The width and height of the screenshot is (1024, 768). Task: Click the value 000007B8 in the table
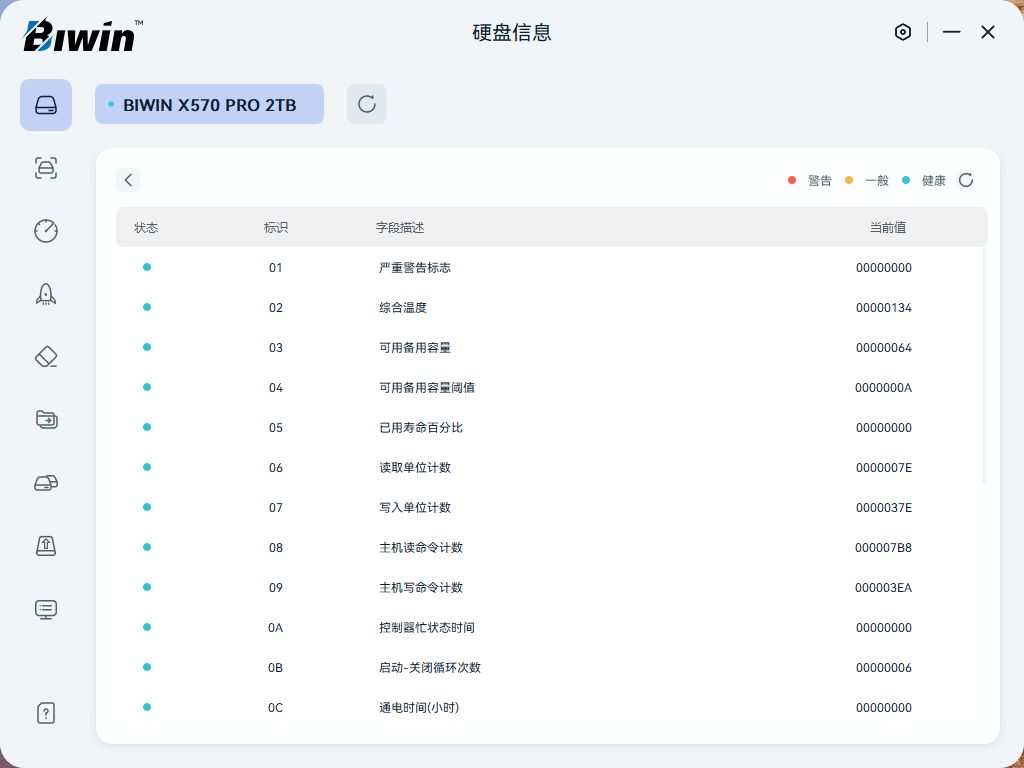point(883,547)
